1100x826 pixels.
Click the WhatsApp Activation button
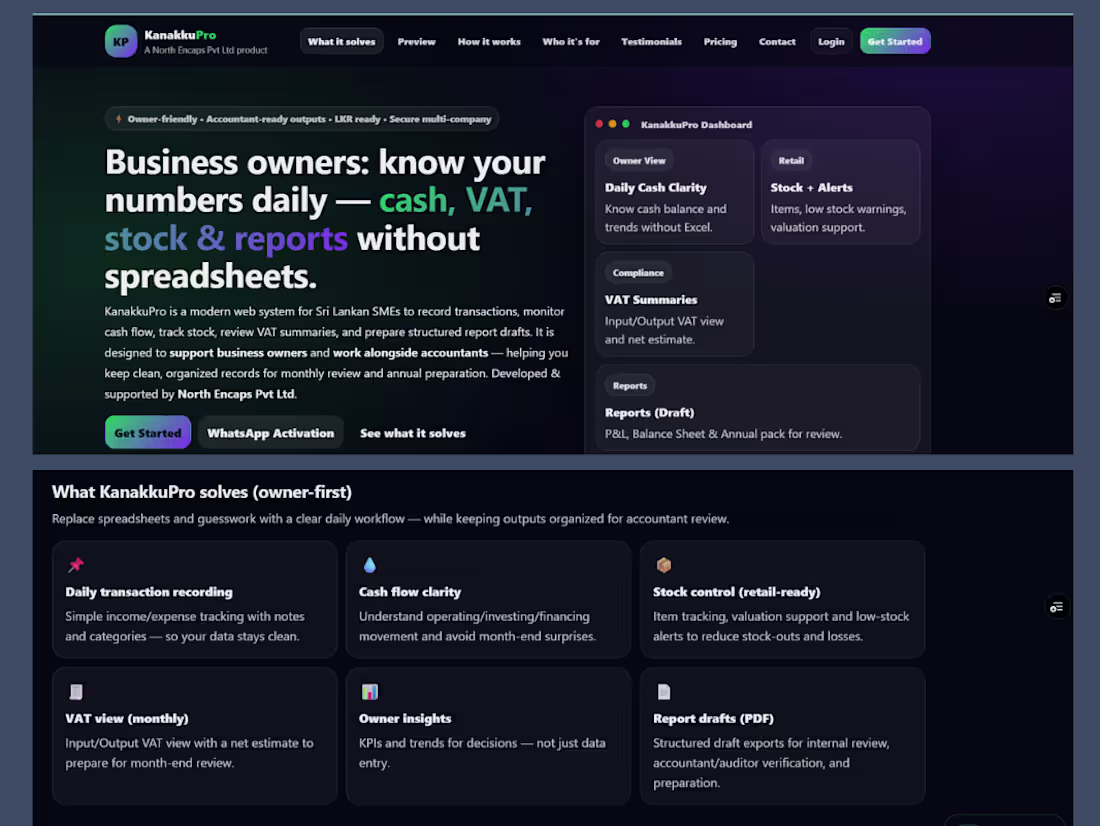[271, 433]
